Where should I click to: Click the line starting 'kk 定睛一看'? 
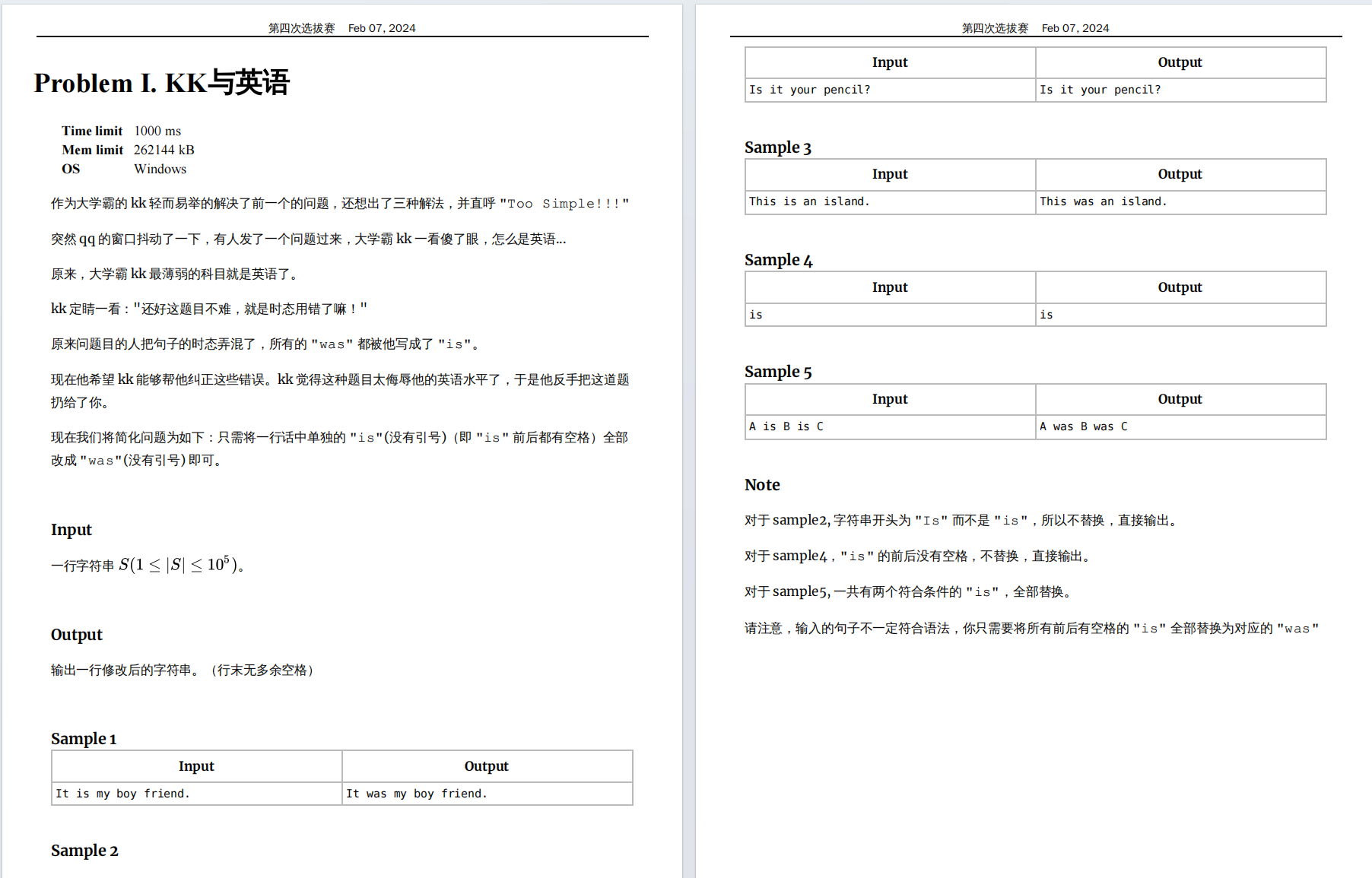point(209,309)
